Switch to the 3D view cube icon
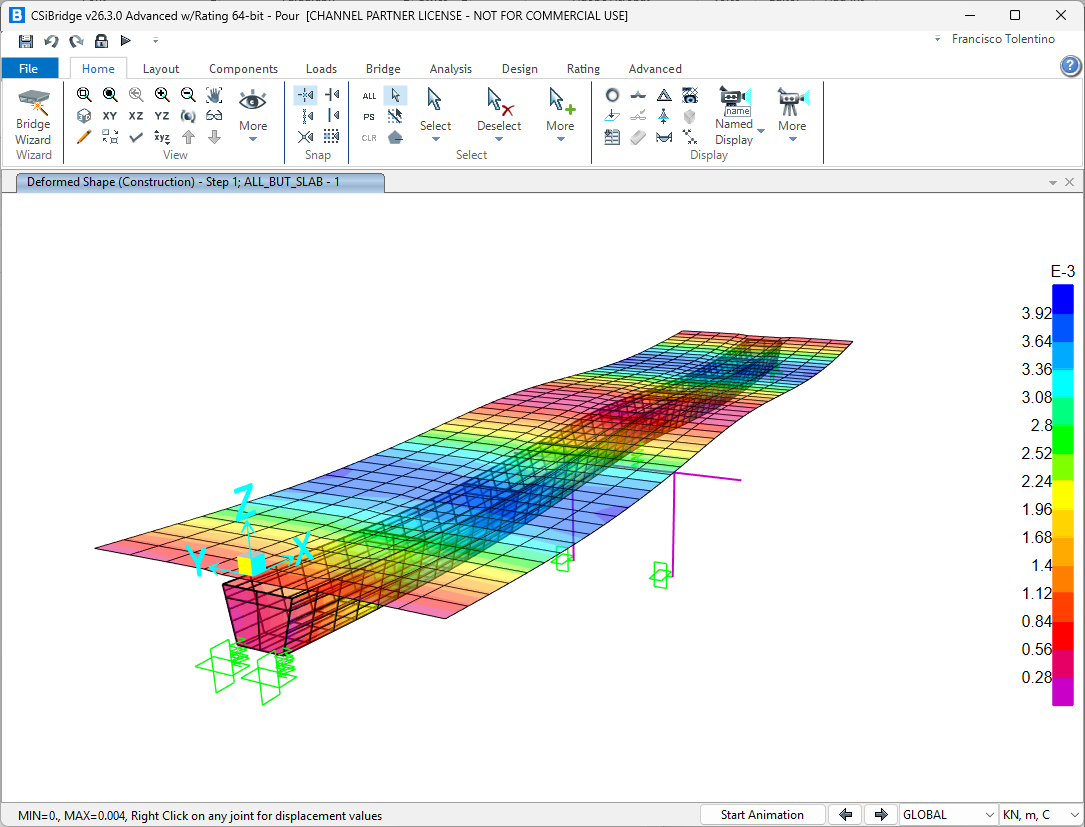Image resolution: width=1085 pixels, height=827 pixels. (x=84, y=116)
